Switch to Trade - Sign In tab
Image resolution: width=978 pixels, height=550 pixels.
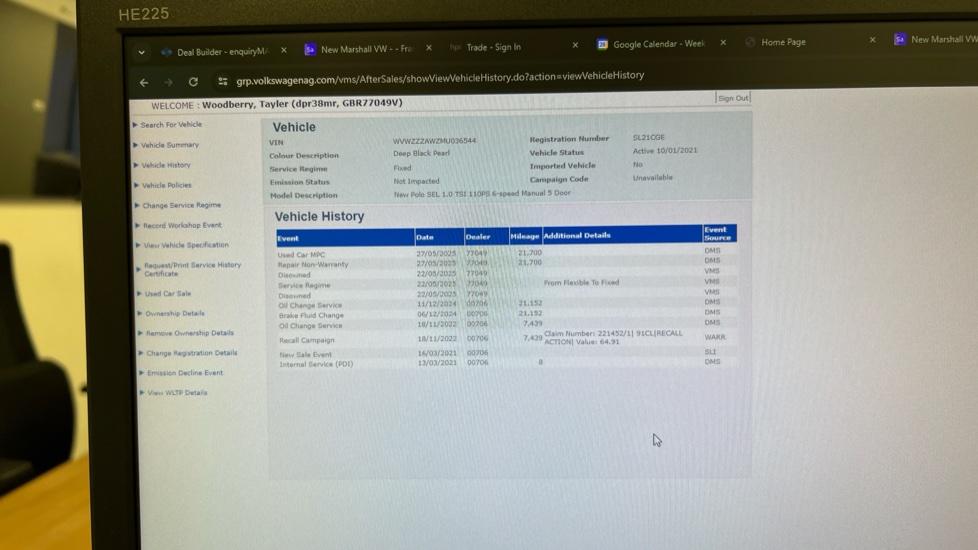pyautogui.click(x=485, y=47)
